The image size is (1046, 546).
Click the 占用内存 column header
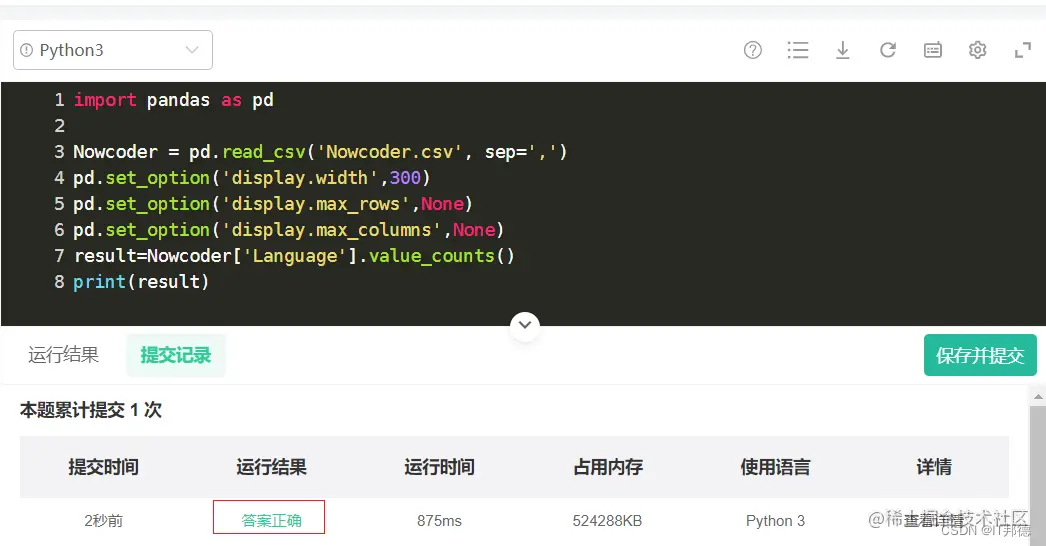coord(608,467)
